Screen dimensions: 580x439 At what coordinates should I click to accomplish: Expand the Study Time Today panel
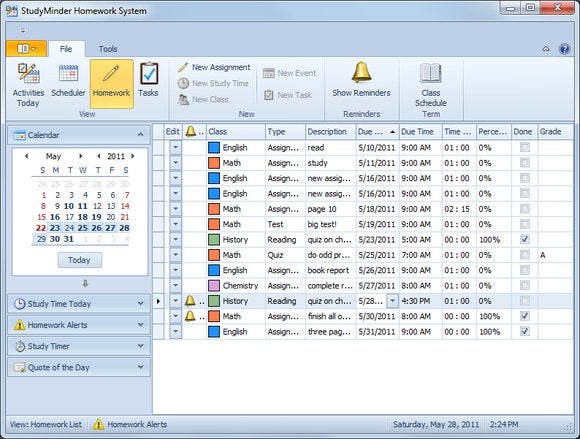[x=141, y=304]
